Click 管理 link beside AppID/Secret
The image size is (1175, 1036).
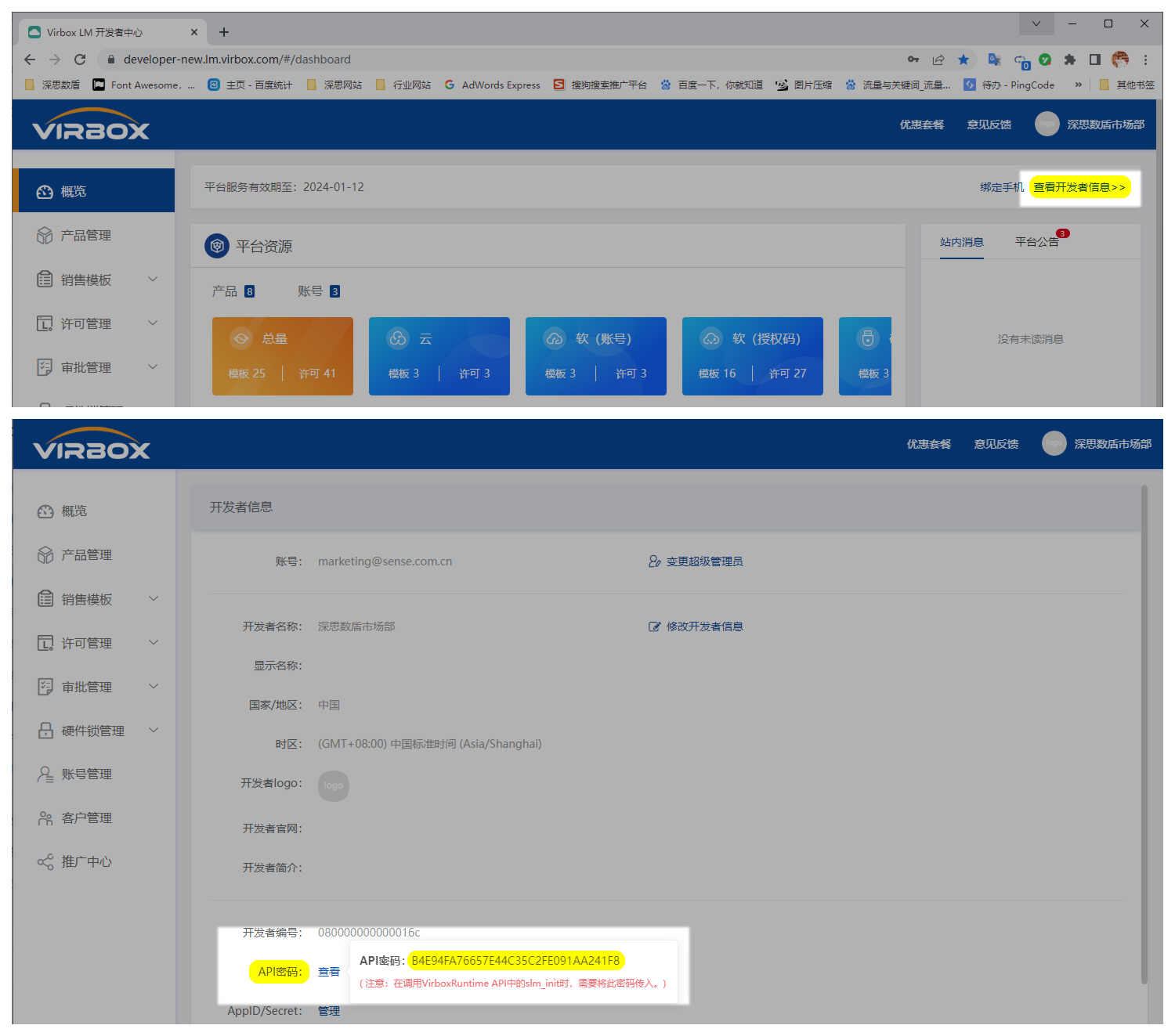click(x=329, y=1011)
